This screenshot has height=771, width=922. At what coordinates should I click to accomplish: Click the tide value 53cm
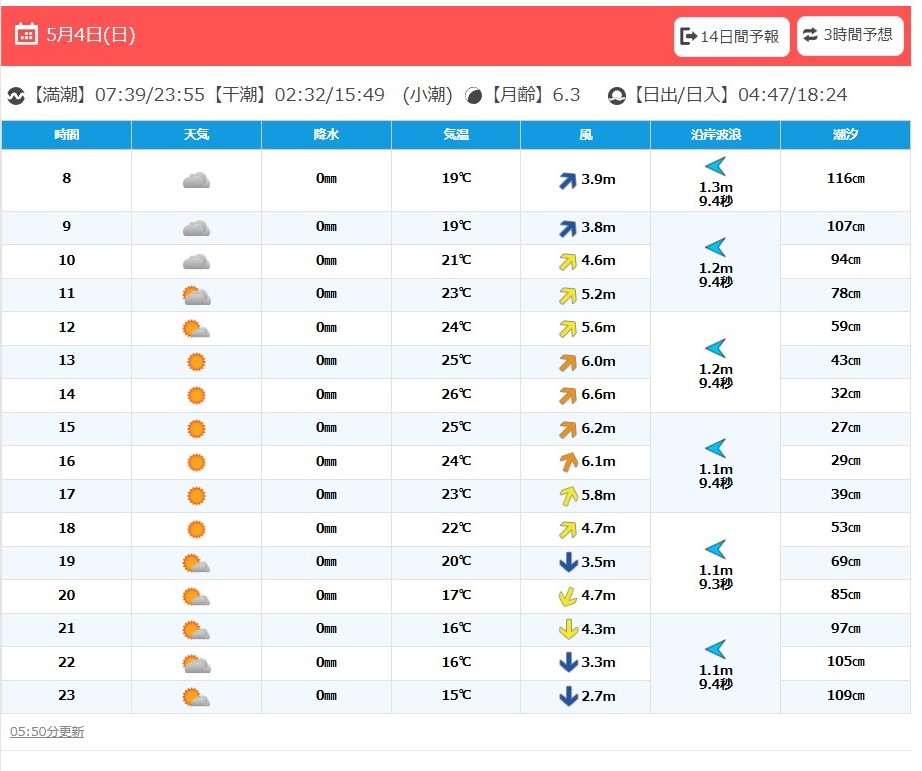click(x=846, y=528)
